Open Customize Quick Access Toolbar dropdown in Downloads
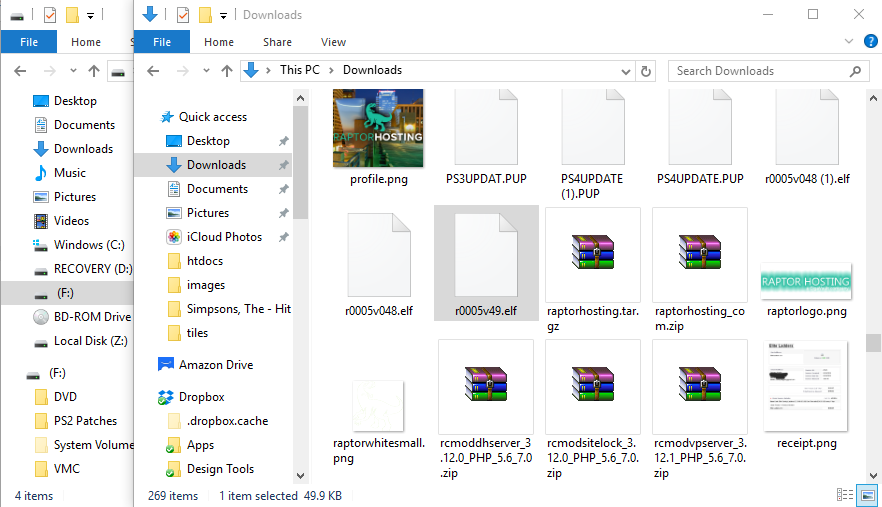 click(x=223, y=16)
